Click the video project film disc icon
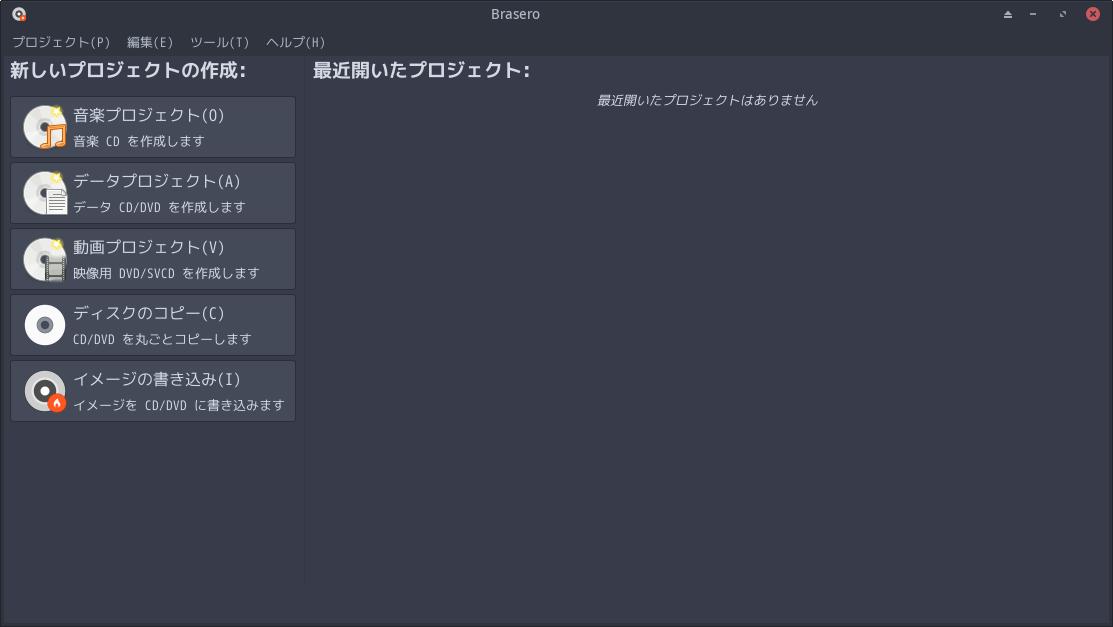Screen dimensions: 1113x627 point(45,259)
